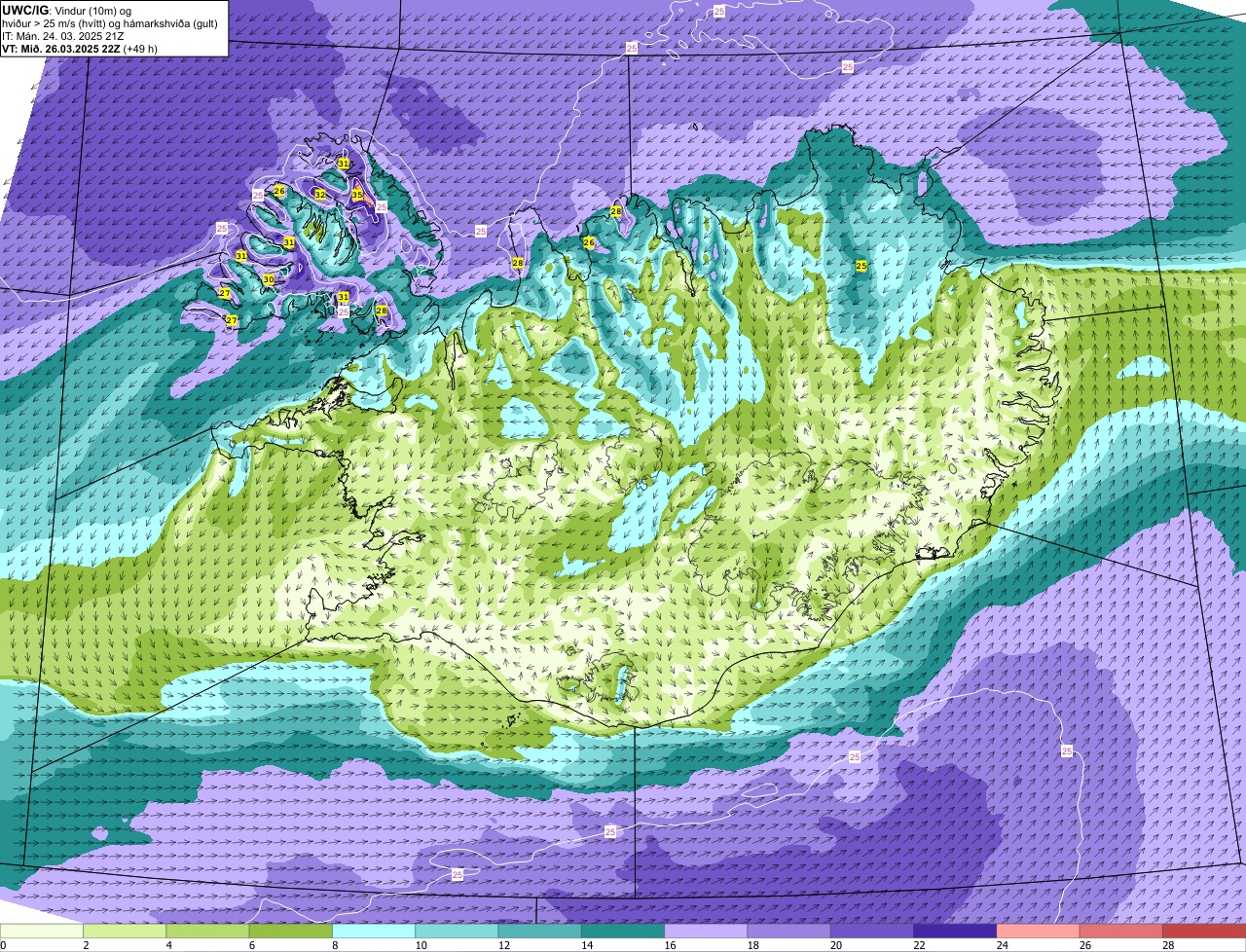Screen dimensions: 1246x952
Task: Click the white "25" contour label beside yellow 35
Action: coord(382,207)
